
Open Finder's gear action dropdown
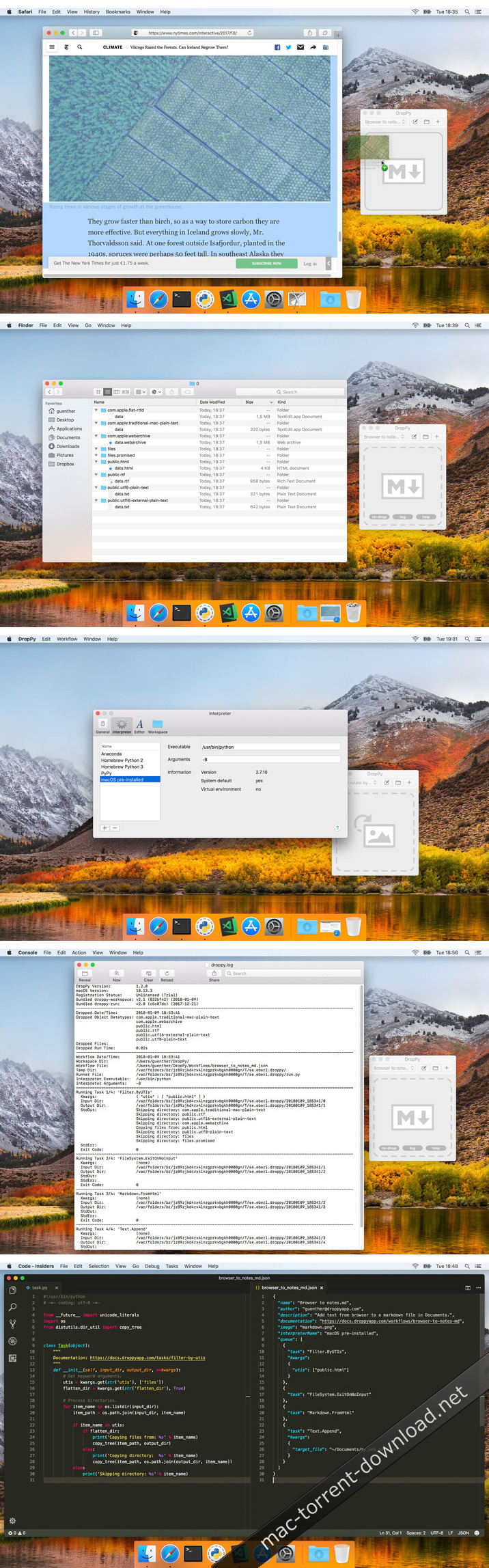point(156,392)
